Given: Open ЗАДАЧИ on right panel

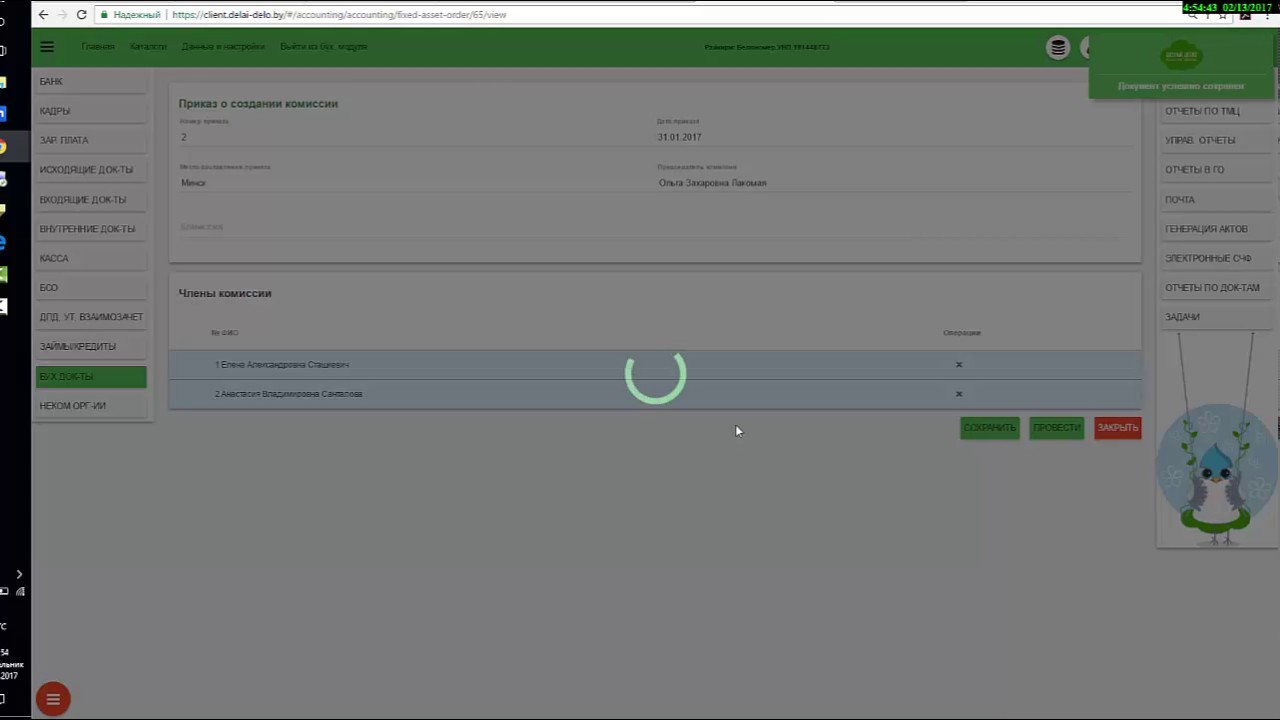Looking at the screenshot, I should click(1215, 317).
